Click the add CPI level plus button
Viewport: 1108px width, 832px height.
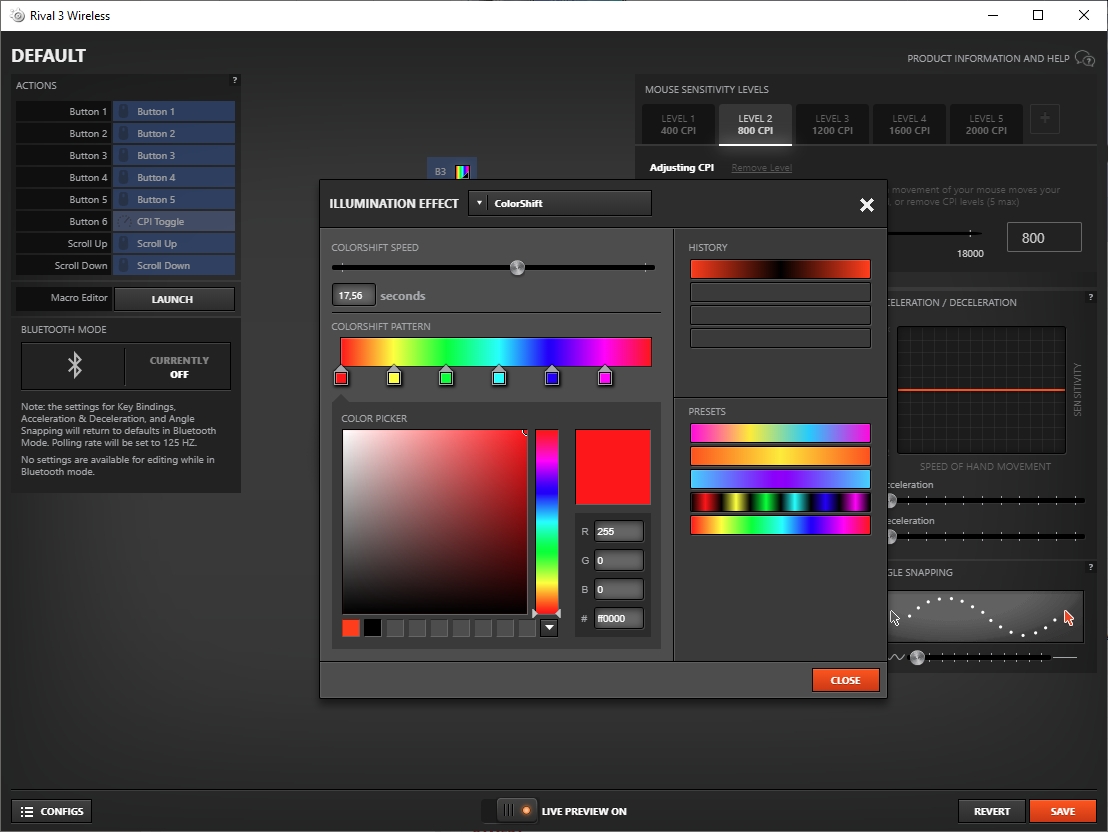coord(1044,119)
